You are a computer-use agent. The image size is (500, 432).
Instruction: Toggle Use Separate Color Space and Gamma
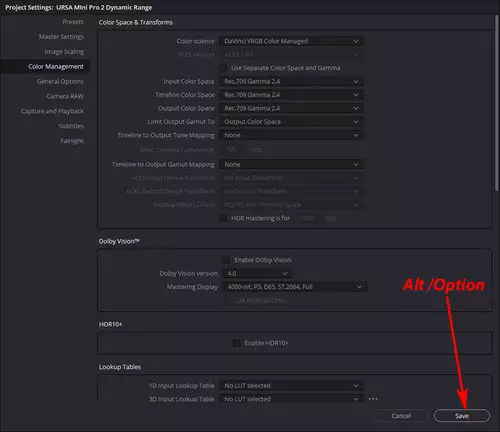(x=223, y=68)
